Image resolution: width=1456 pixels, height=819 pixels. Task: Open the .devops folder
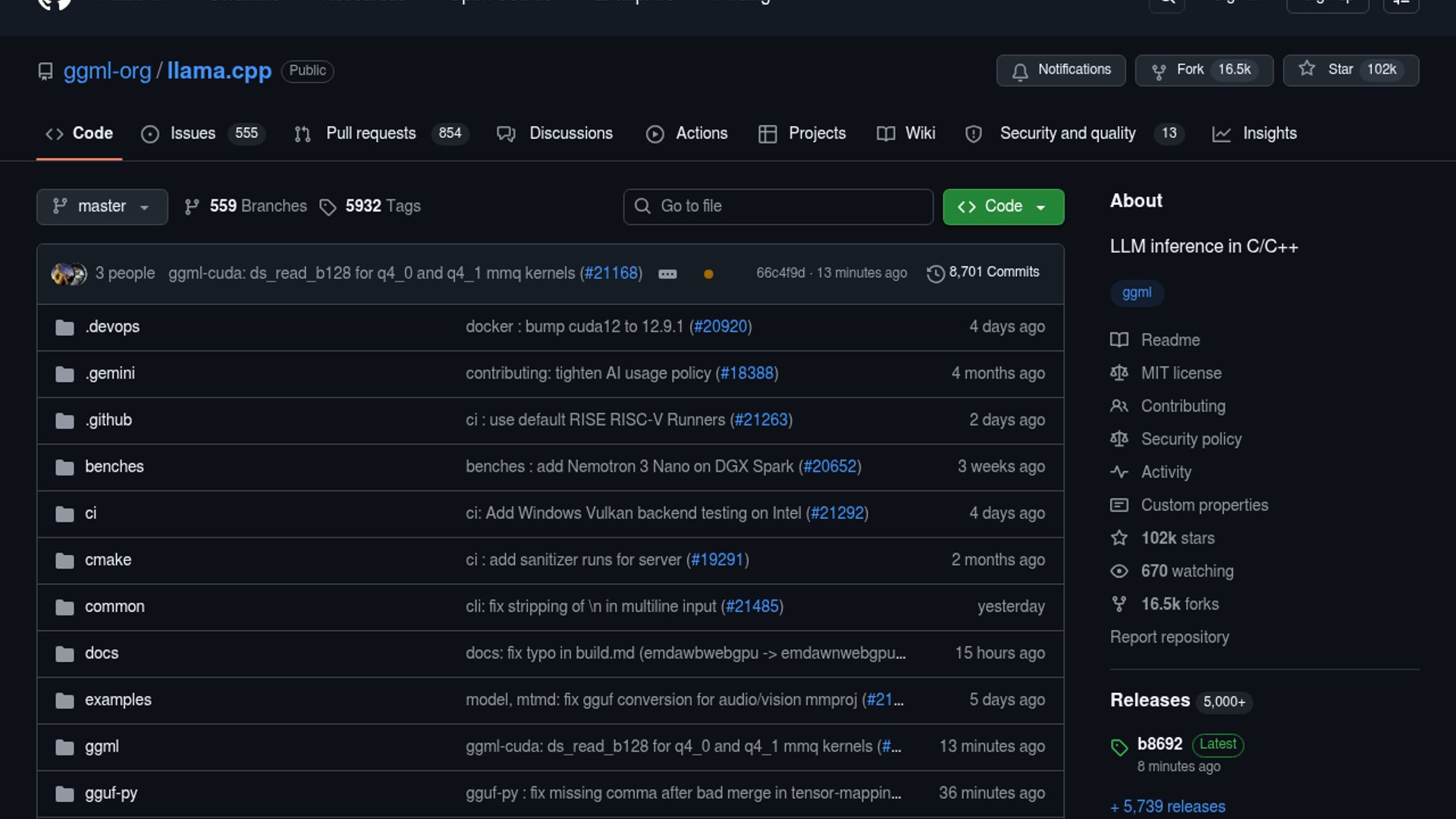[112, 327]
